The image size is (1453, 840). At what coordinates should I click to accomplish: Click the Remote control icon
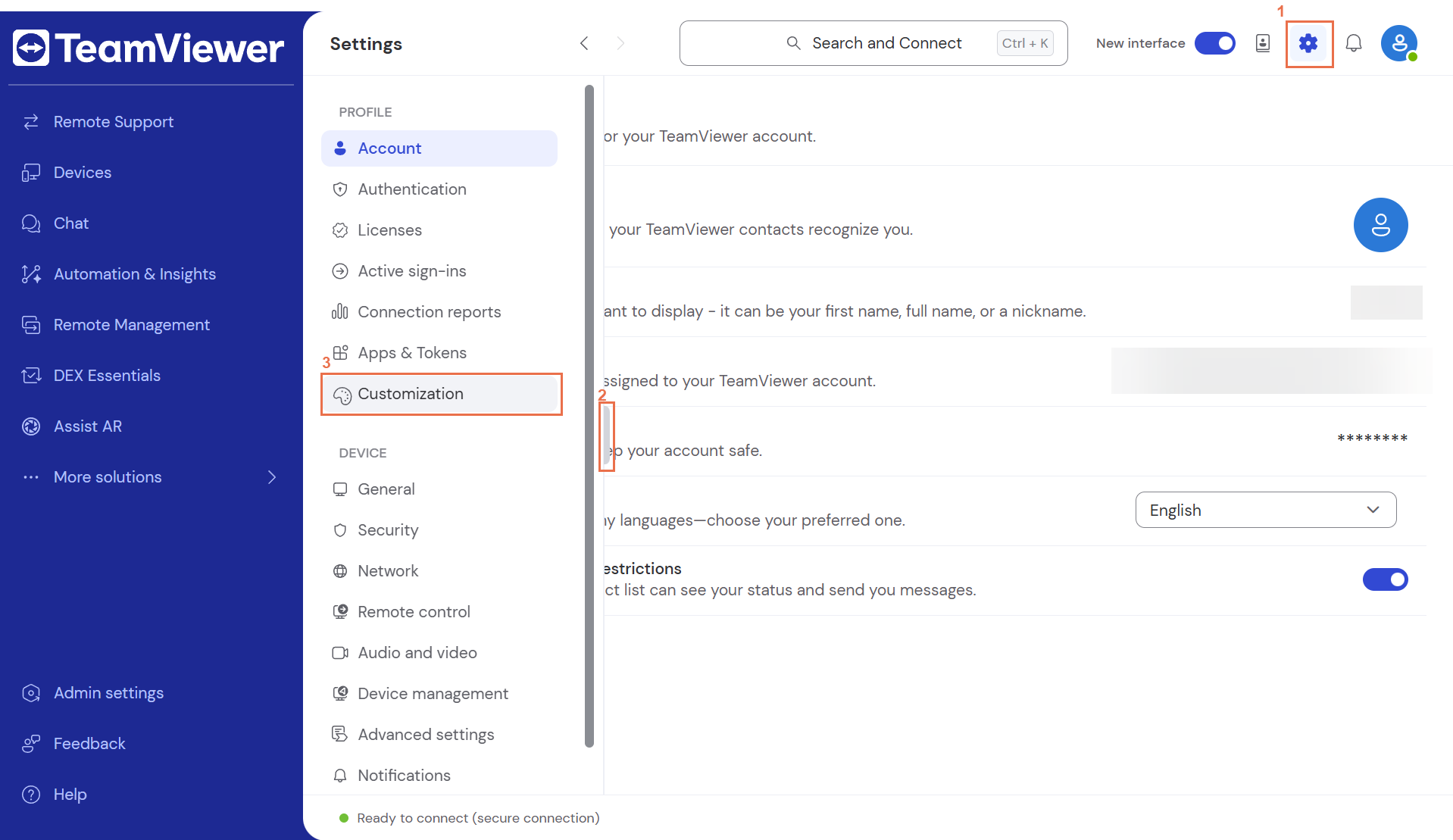coord(340,612)
